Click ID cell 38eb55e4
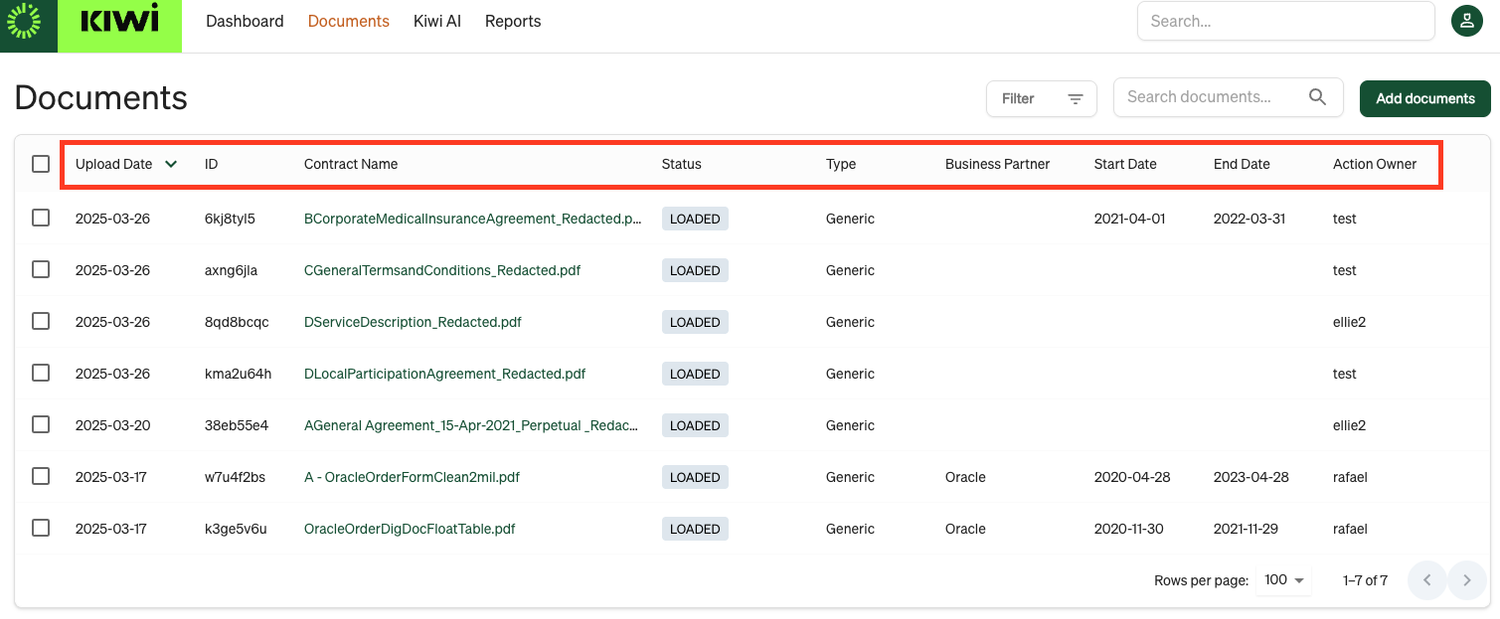This screenshot has height=619, width=1500. coord(236,425)
